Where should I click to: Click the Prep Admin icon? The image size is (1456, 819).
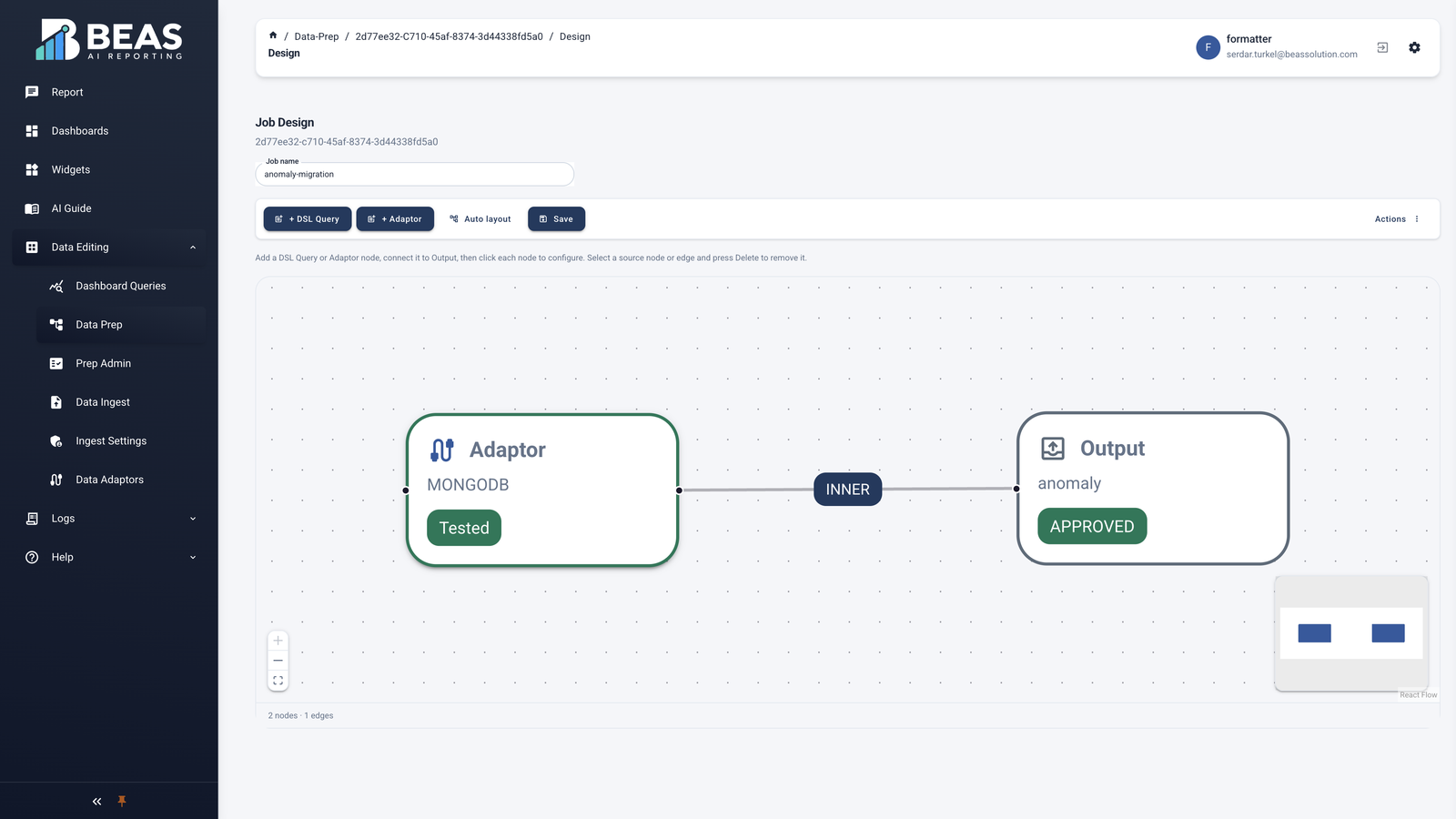(x=56, y=363)
